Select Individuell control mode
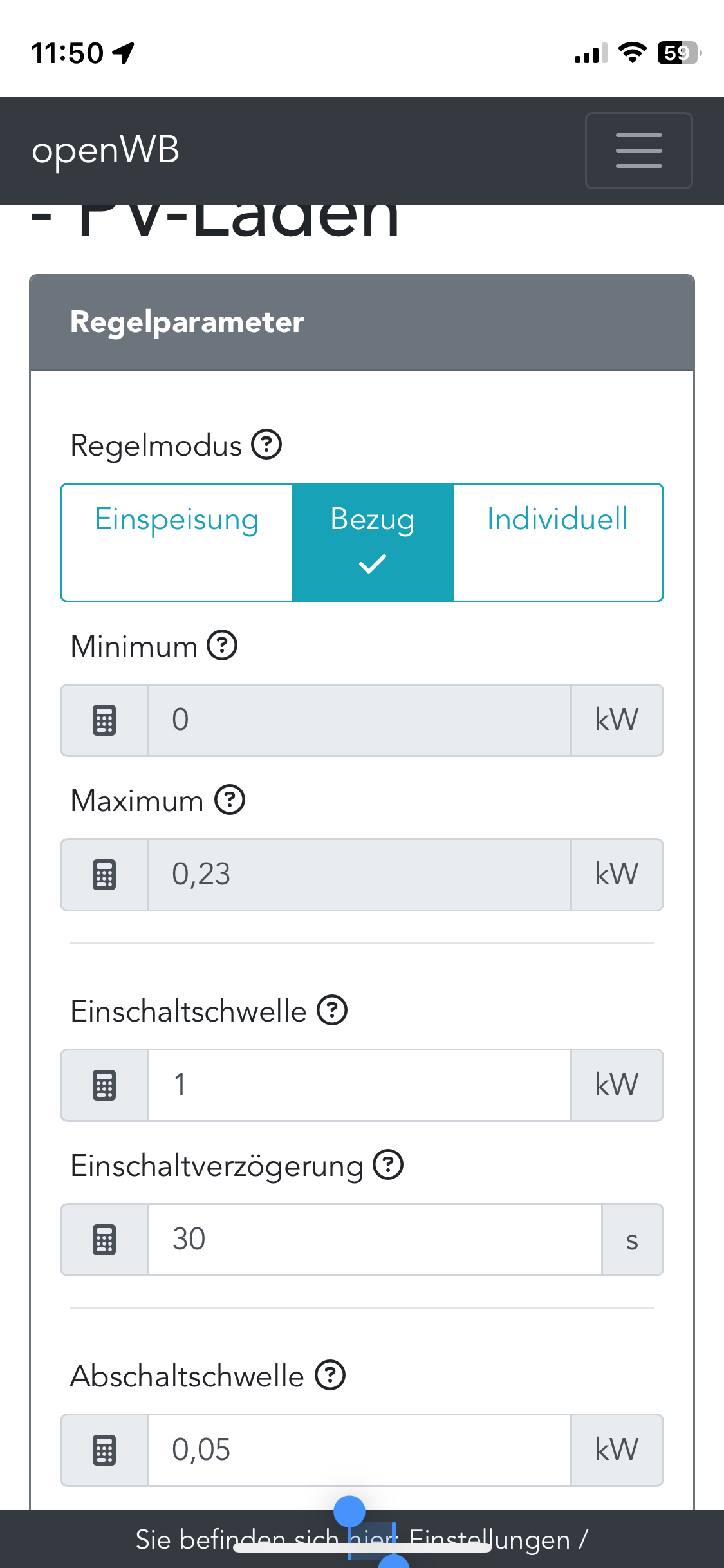724x1568 pixels. coord(557,542)
